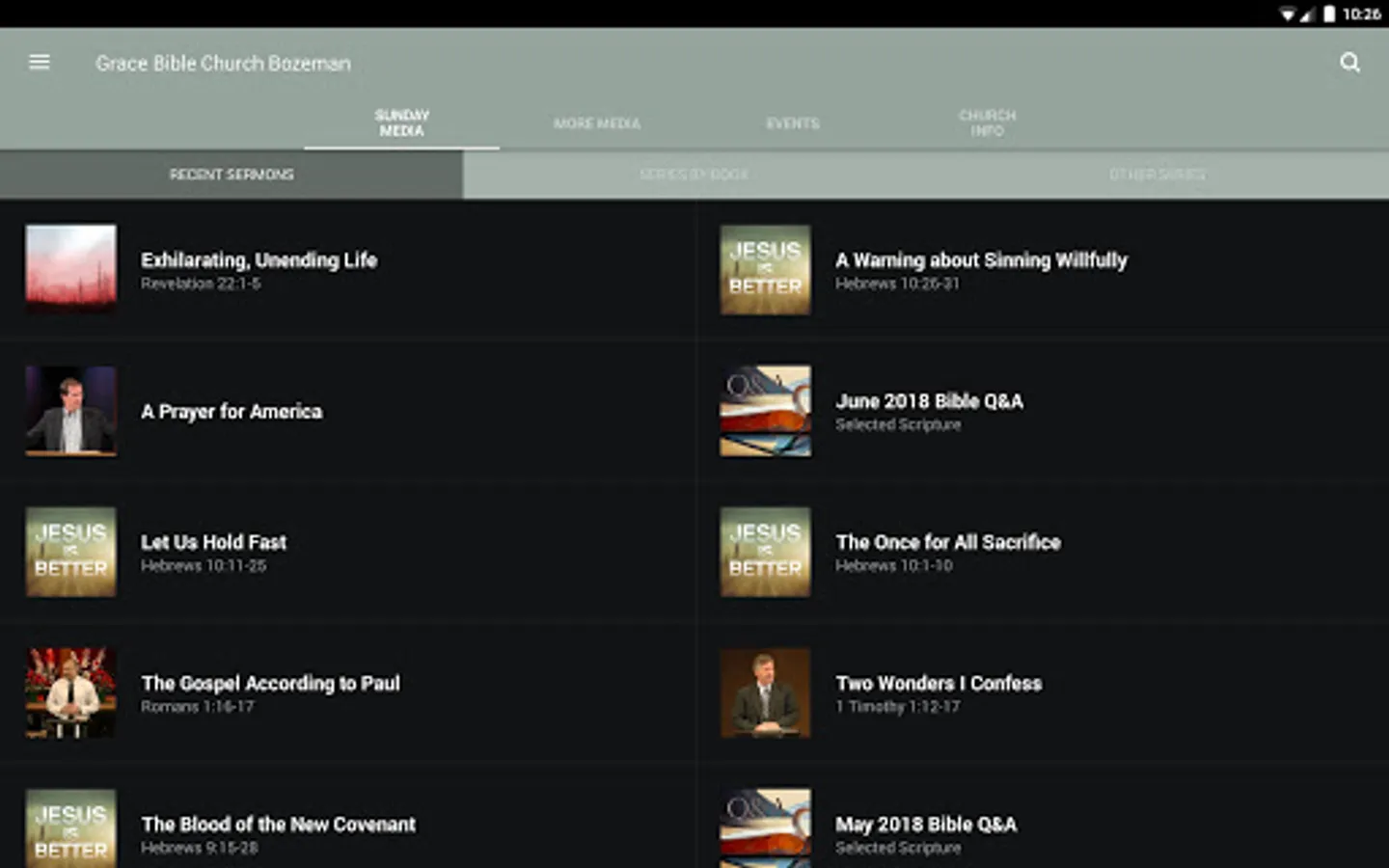Click the 'Revelation 22:1-5' scripture reference
1389x868 pixels.
201,284
